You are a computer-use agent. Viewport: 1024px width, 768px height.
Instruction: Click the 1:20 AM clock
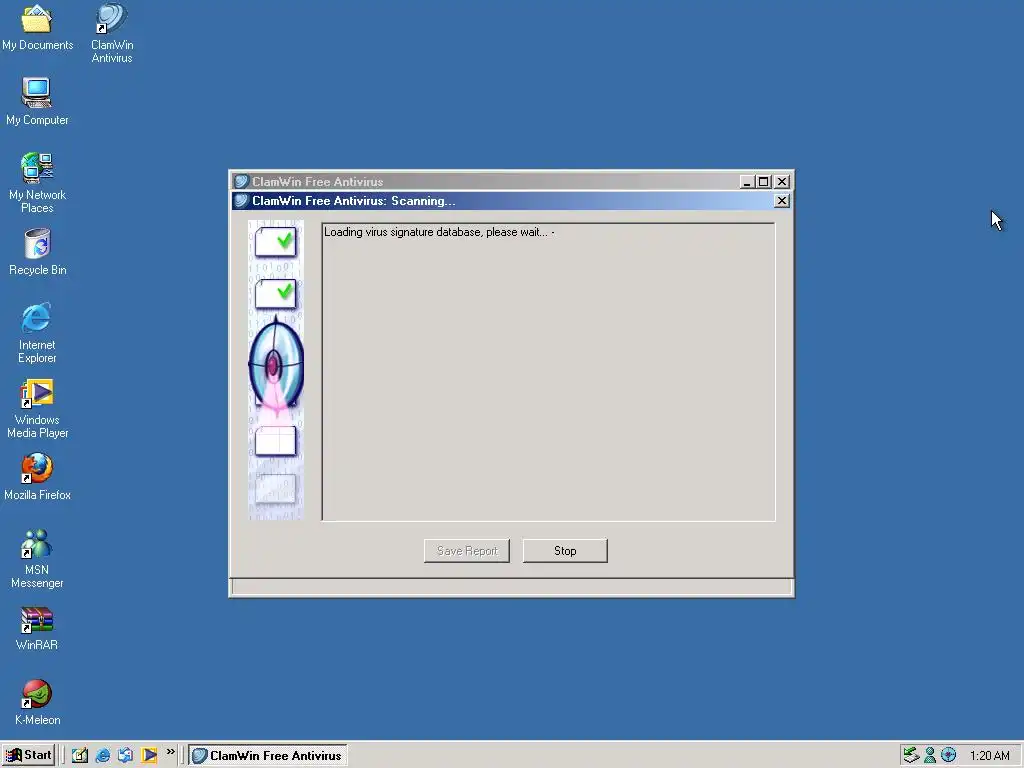pyautogui.click(x=989, y=756)
